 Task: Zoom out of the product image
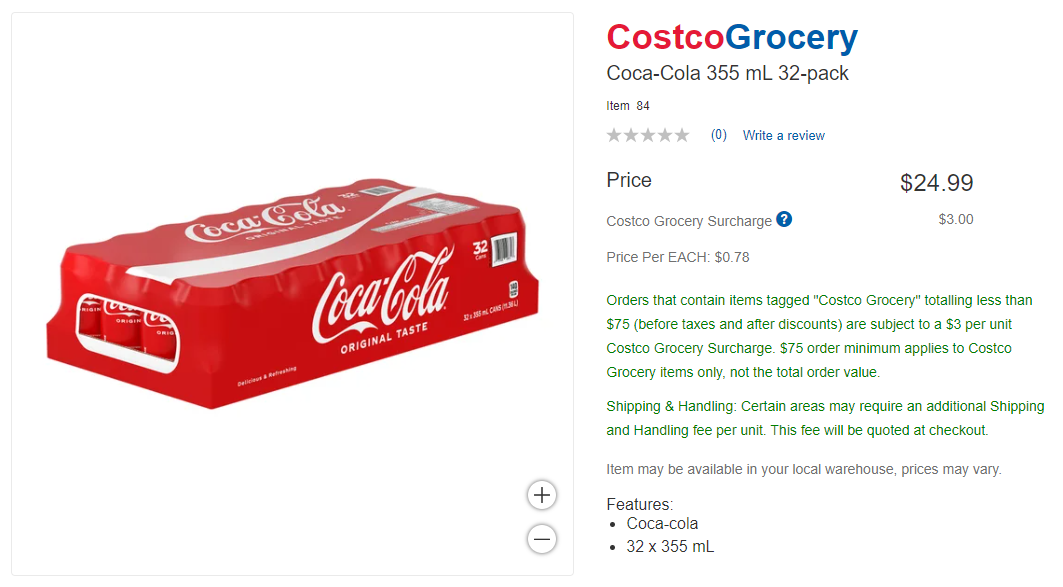(x=542, y=539)
